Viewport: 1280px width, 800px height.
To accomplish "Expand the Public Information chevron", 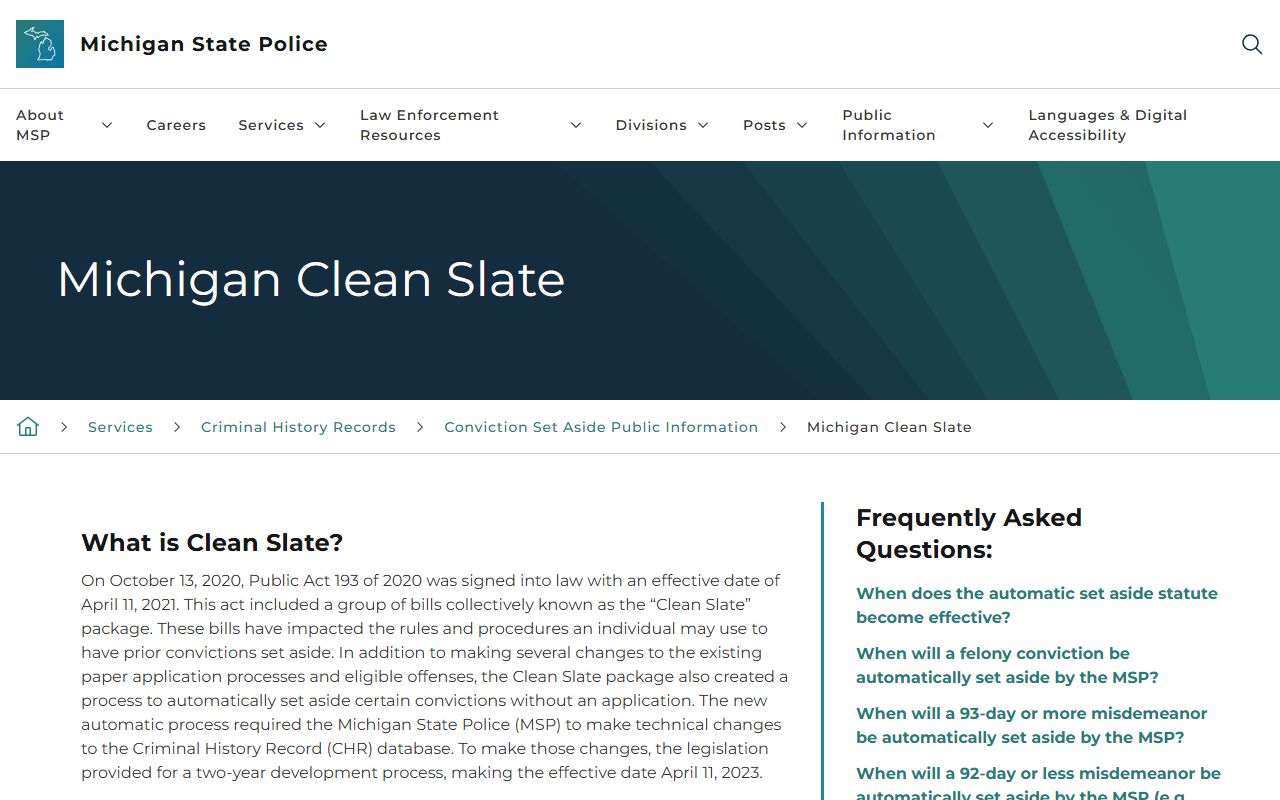I will (988, 125).
